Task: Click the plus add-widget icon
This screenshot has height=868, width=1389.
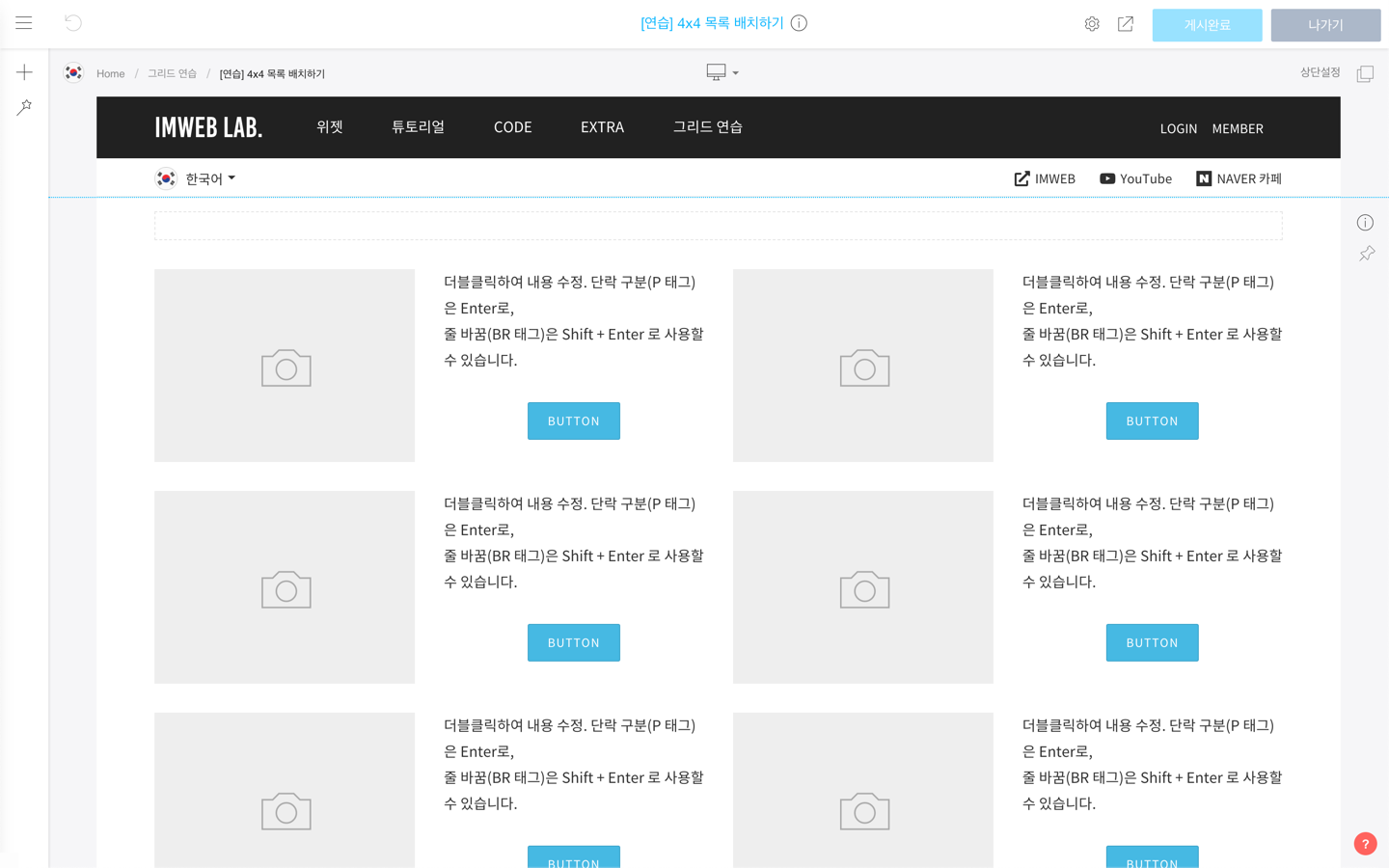Action: [24, 72]
